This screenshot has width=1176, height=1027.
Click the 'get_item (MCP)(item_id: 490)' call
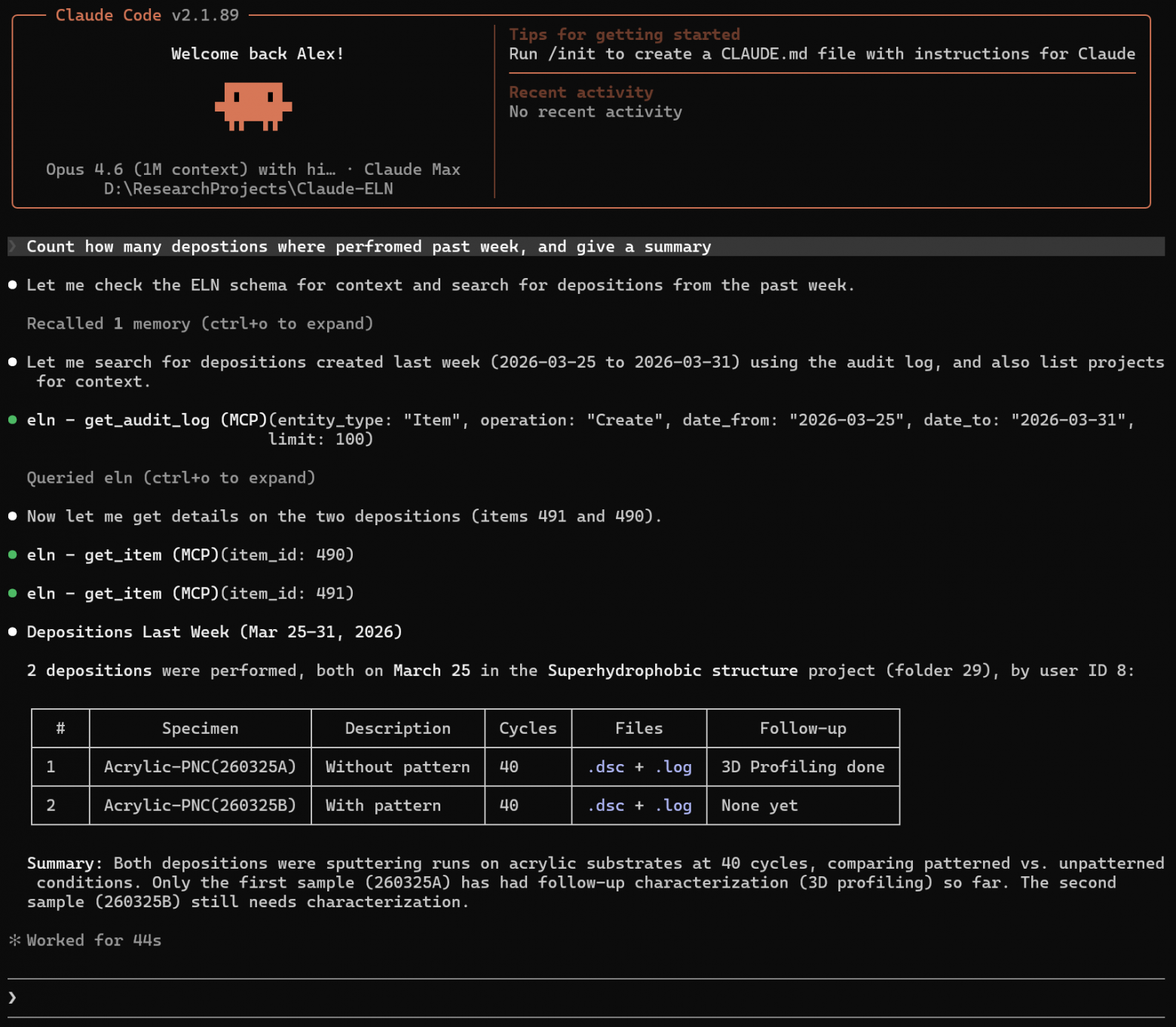coord(219,555)
